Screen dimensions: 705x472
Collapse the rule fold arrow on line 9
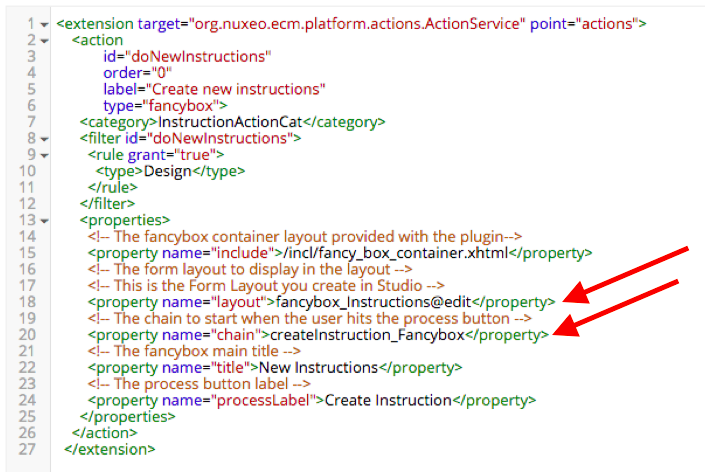tap(44, 156)
